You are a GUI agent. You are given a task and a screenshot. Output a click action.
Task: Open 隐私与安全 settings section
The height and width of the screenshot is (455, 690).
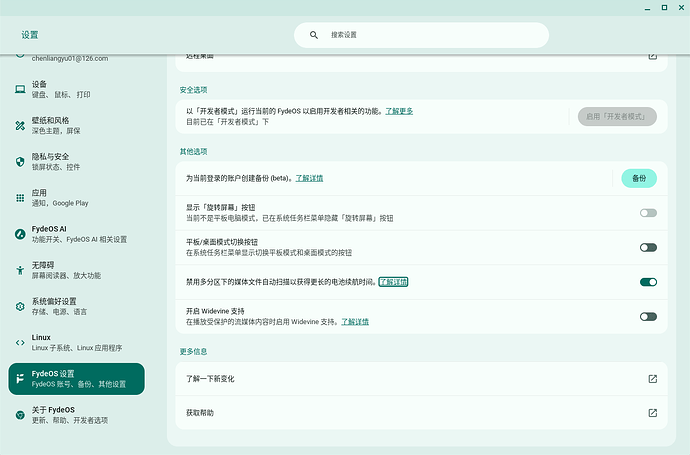pyautogui.click(x=77, y=161)
